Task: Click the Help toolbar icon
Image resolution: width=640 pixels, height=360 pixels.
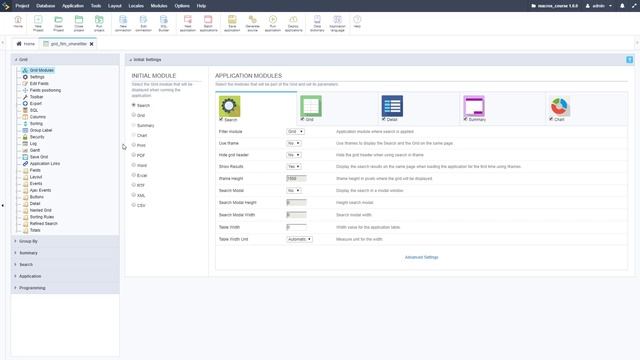Action: [357, 22]
